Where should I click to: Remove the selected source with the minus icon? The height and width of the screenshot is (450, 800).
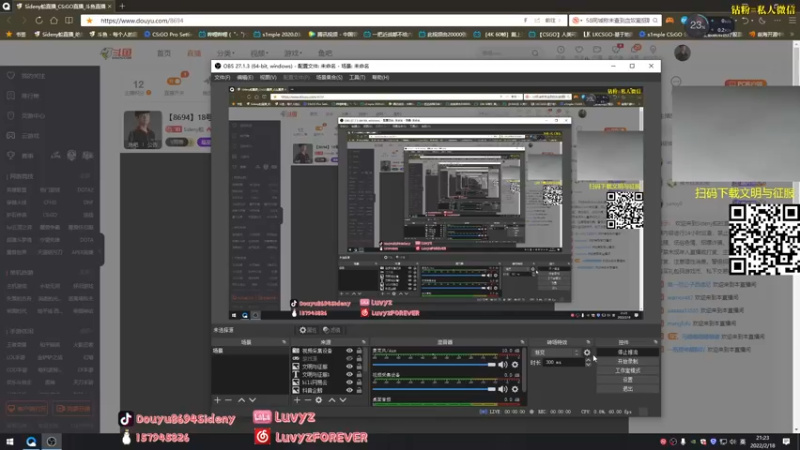pyautogui.click(x=308, y=400)
